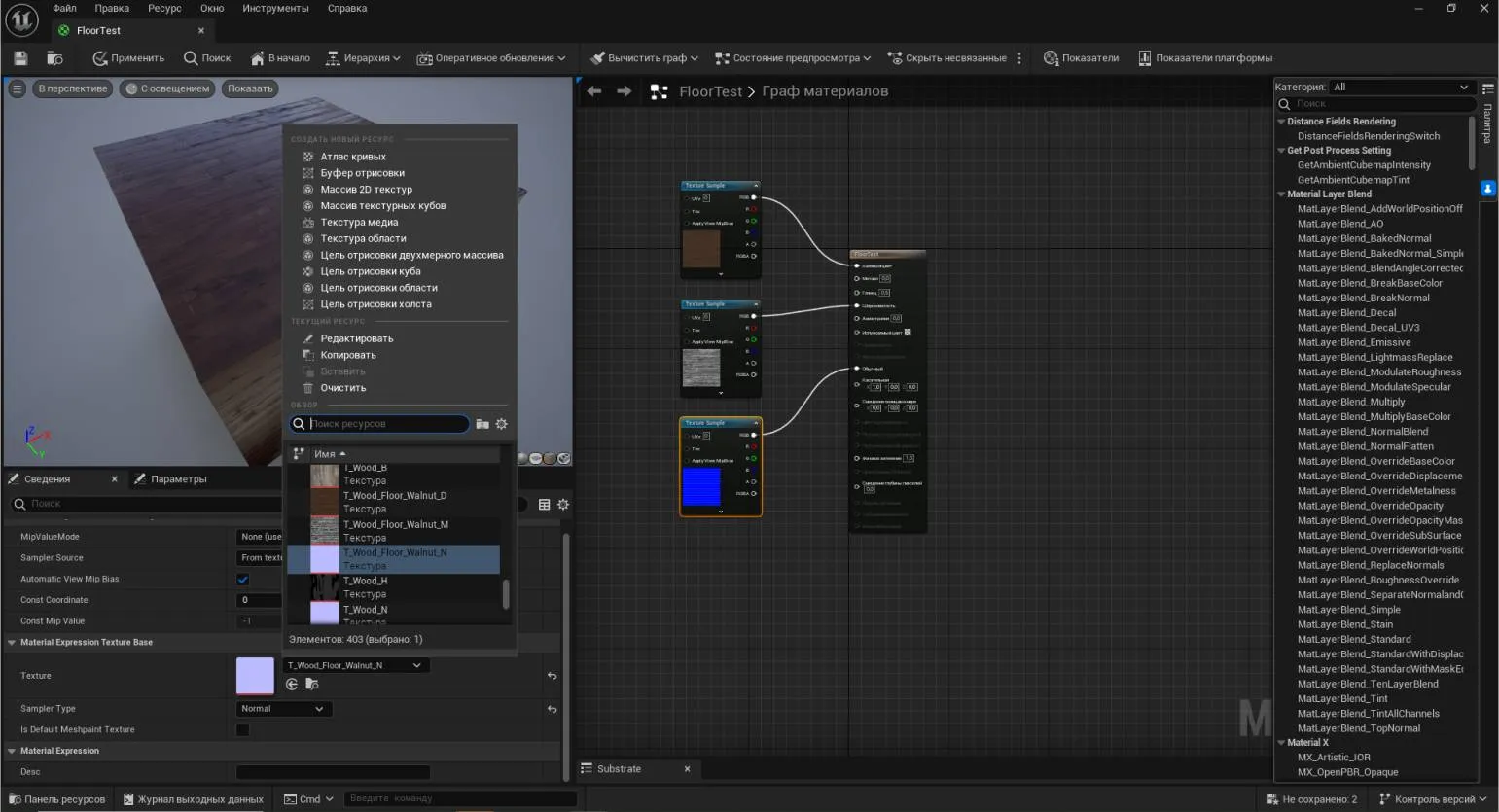Open the asset picker settings gear
The height and width of the screenshot is (812, 1499).
point(502,424)
